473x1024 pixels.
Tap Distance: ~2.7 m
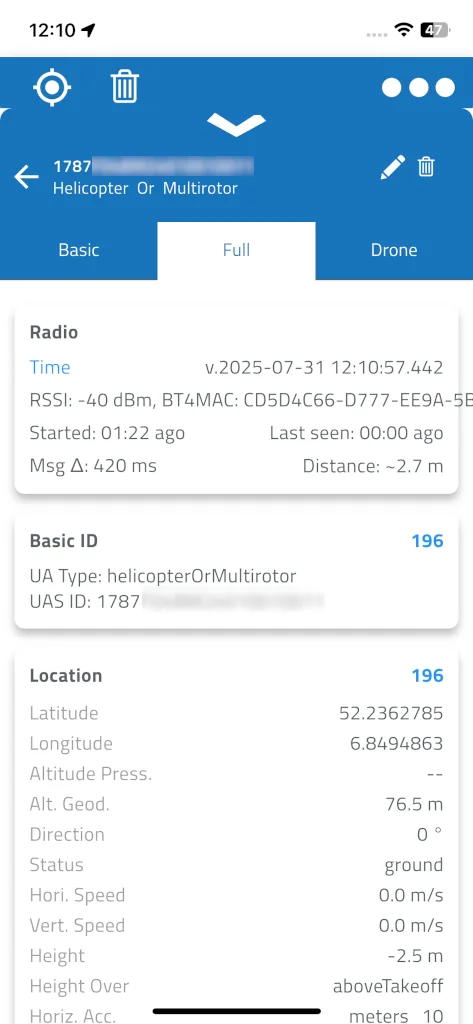373,466
